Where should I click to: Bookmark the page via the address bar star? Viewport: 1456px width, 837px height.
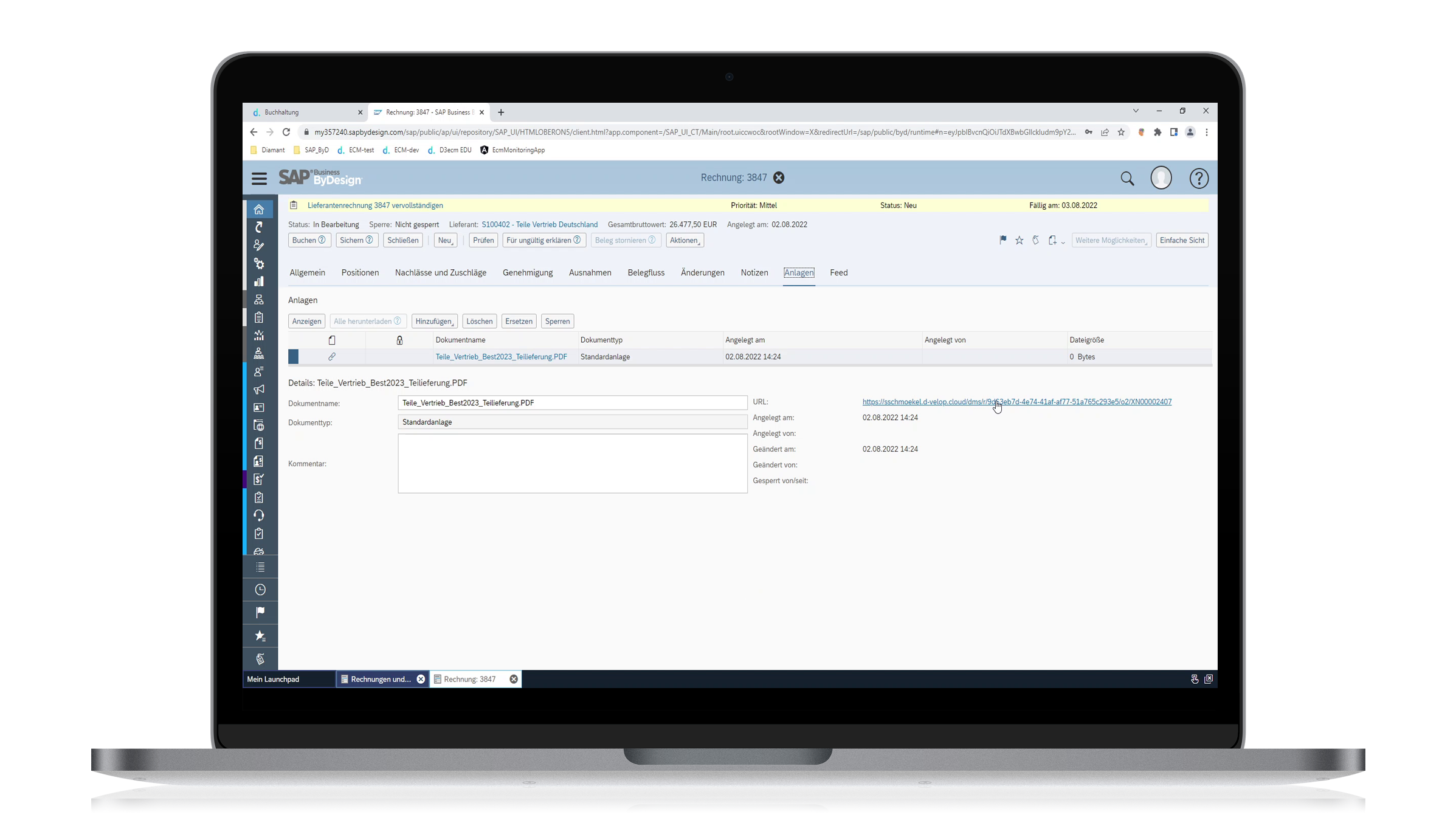(1121, 132)
